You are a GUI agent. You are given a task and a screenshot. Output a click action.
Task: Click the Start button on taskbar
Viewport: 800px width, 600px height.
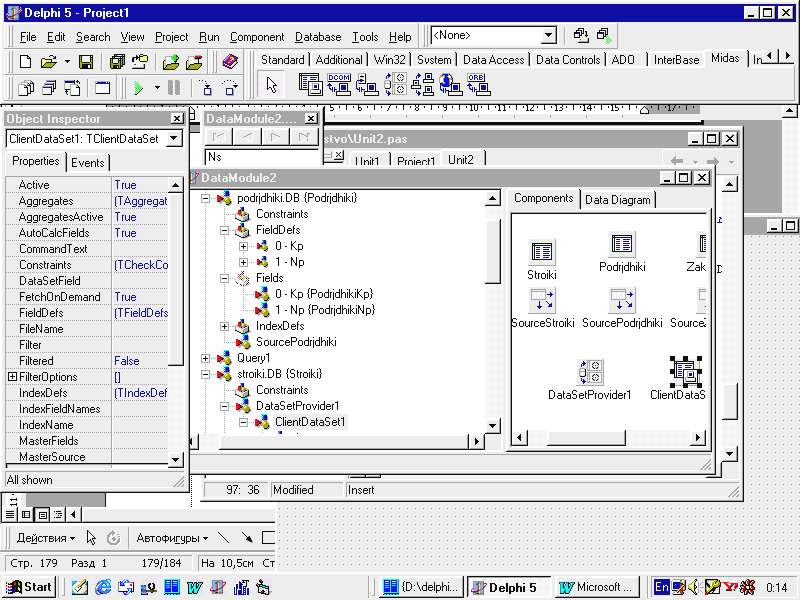coord(29,587)
